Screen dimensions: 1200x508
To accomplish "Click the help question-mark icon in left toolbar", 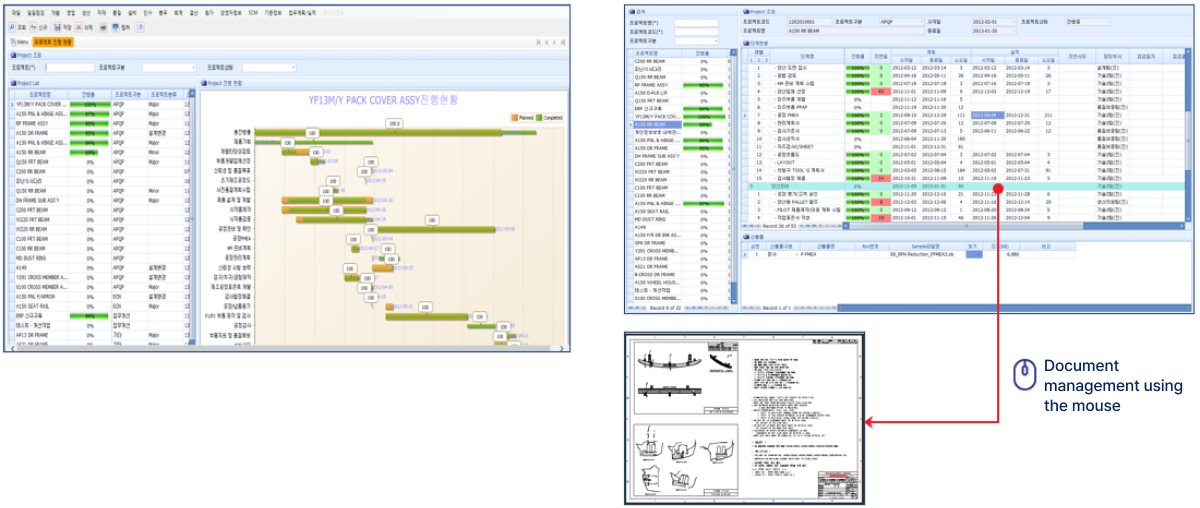I will coord(140,27).
